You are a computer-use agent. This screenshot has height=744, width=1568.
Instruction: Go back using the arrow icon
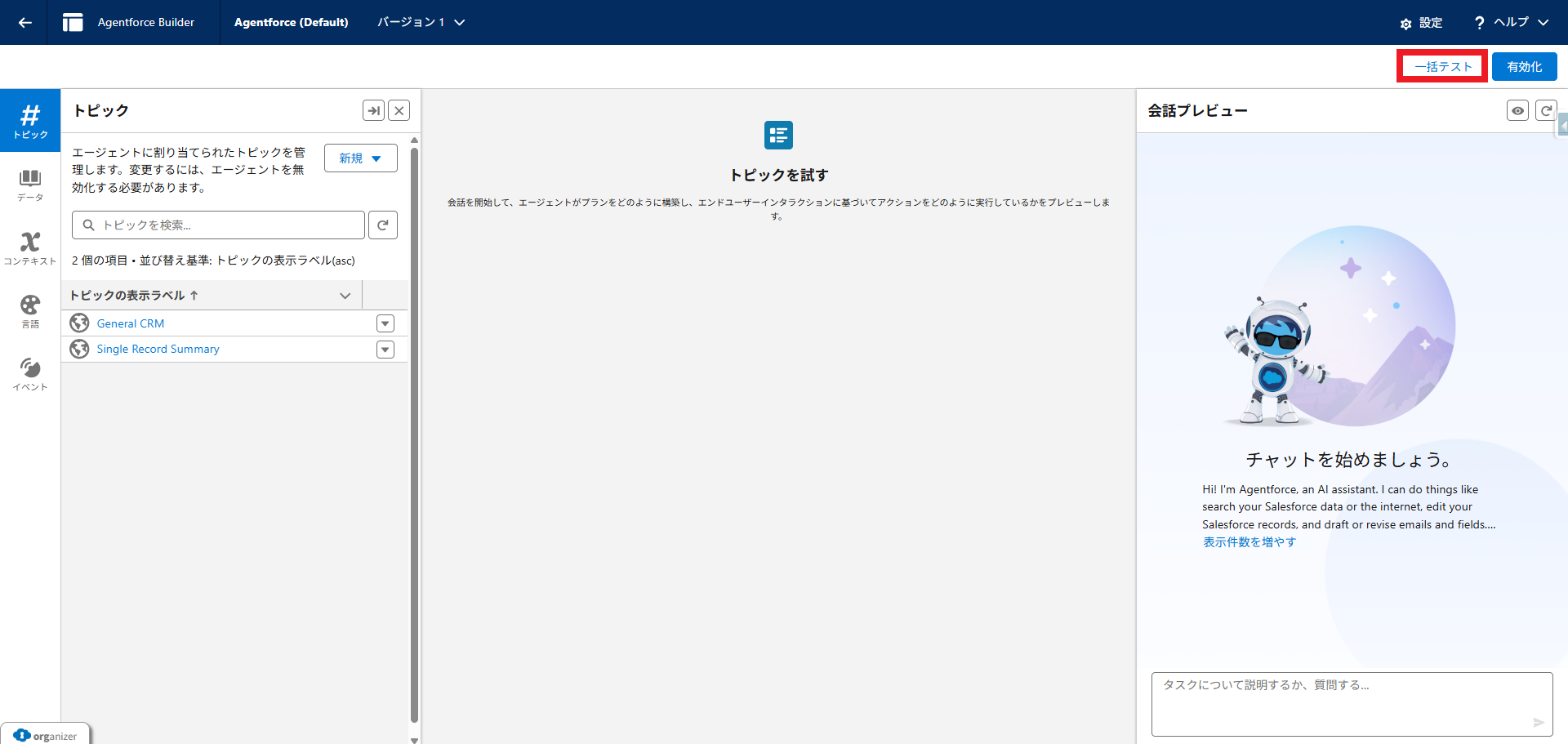(24, 22)
